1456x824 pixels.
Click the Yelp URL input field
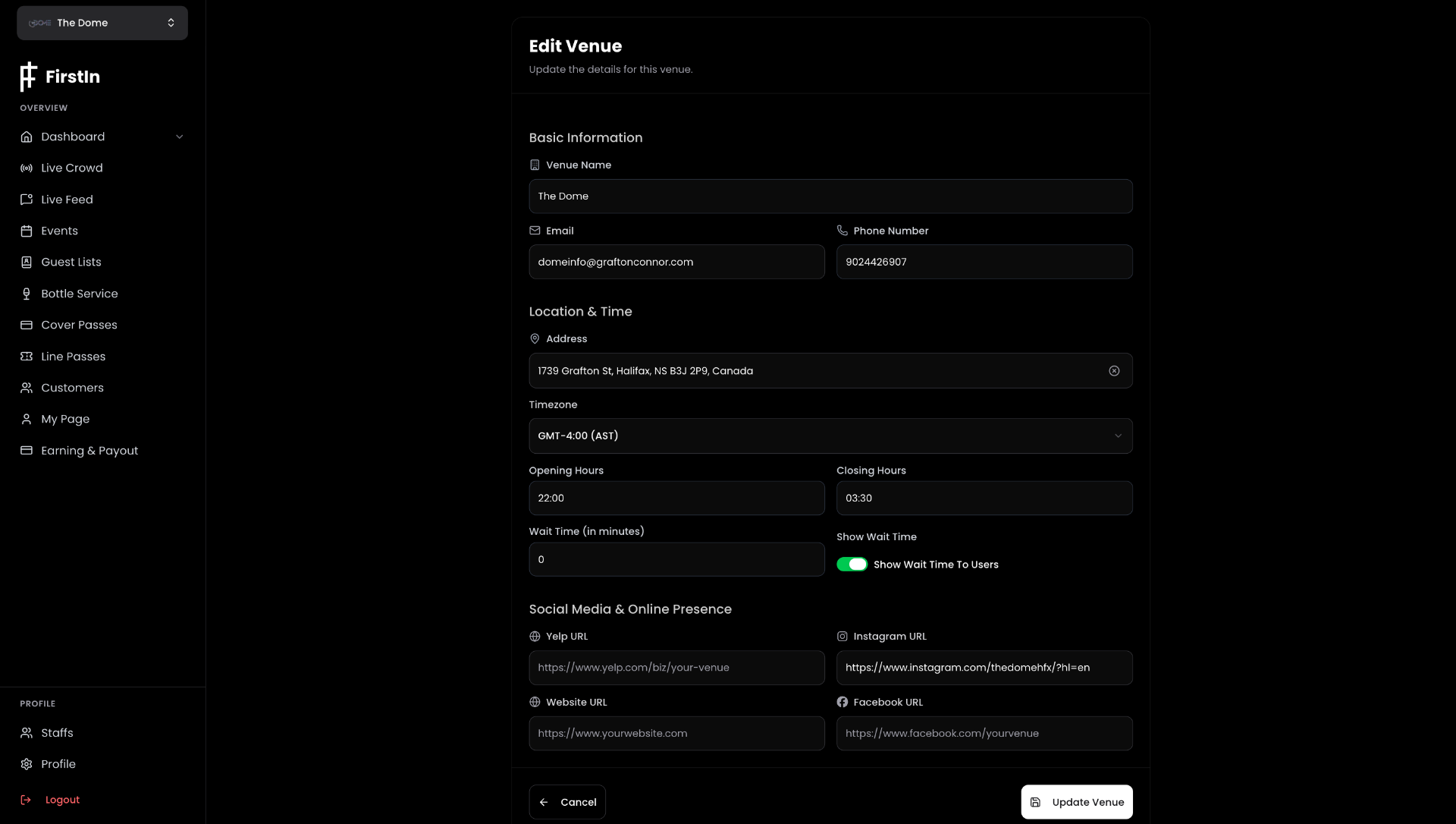point(676,668)
